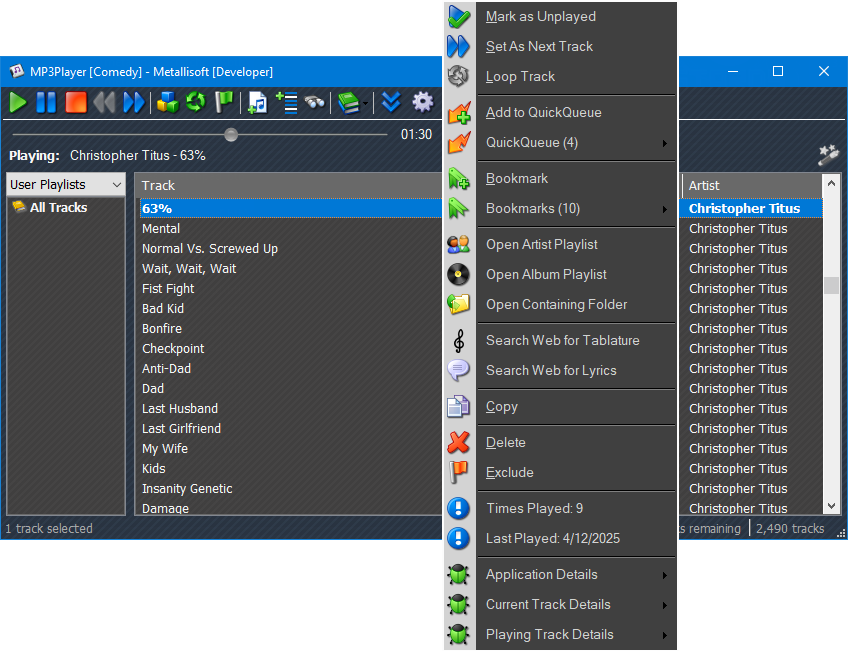Click the green Play button
Image resolution: width=848 pixels, height=652 pixels.
click(18, 102)
